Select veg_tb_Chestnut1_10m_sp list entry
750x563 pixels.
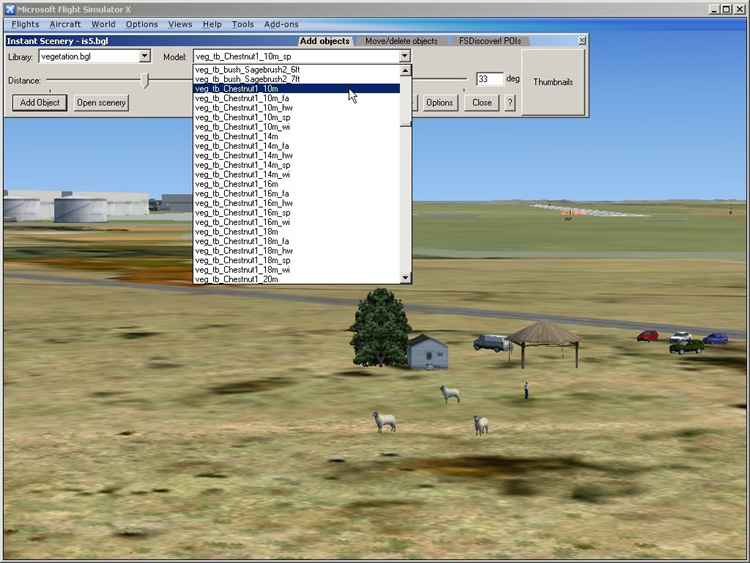297,118
